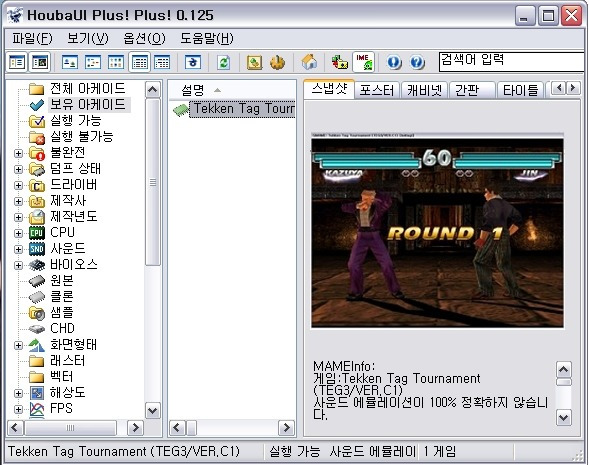Click the red arrow folder icon
Image resolution: width=589 pixels, height=465 pixels.
pyautogui.click(x=340, y=62)
